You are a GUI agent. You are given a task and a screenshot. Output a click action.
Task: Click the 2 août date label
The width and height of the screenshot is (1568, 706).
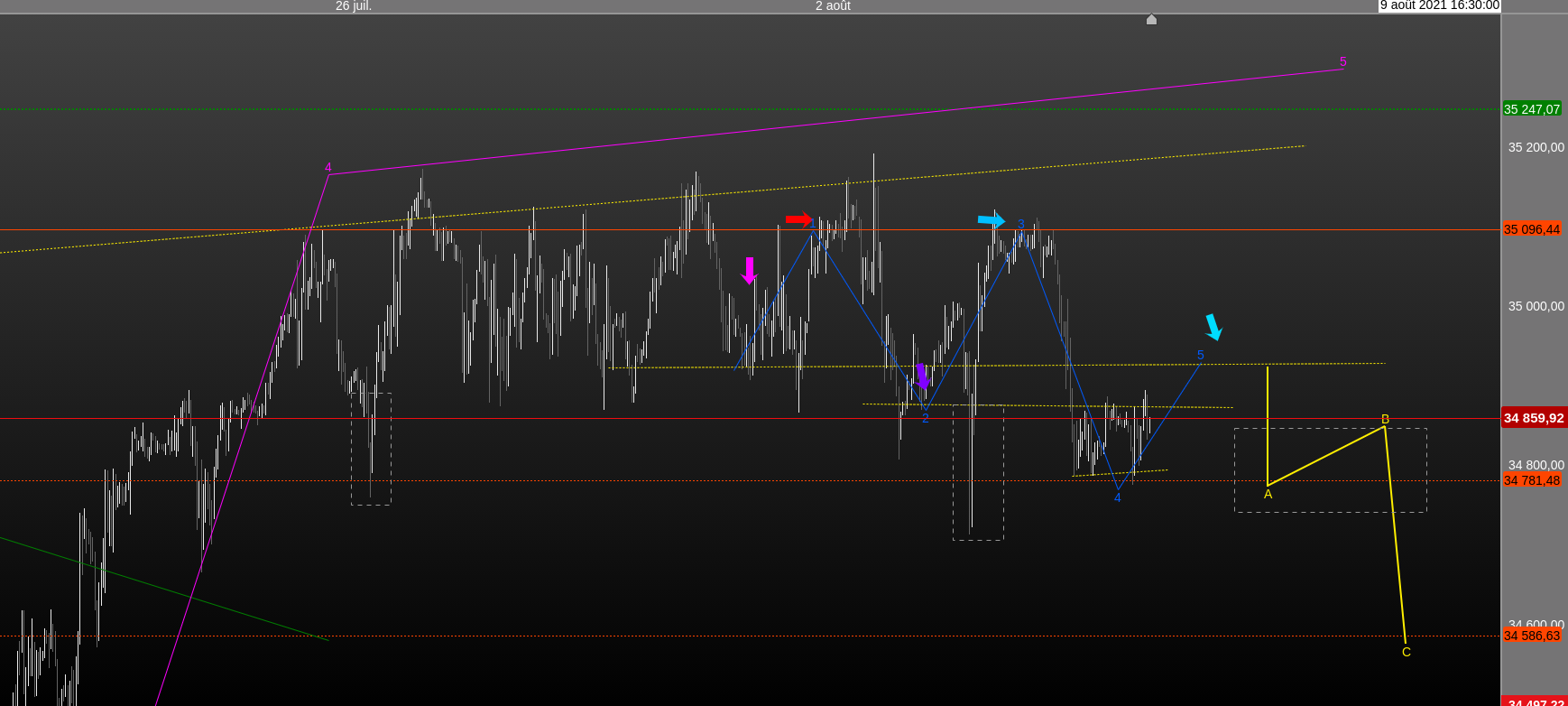tap(833, 5)
